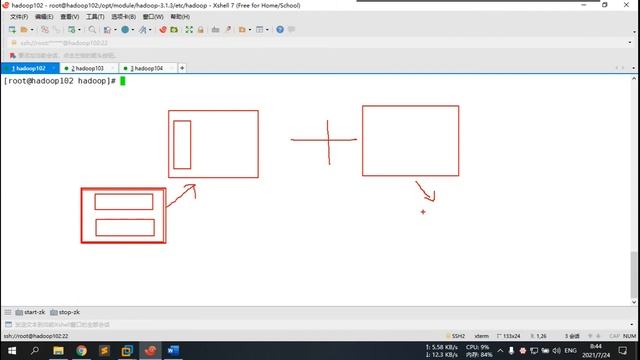The width and height of the screenshot is (640, 360).
Task: Click the New Session toolbar icon
Action: click(x=12, y=29)
